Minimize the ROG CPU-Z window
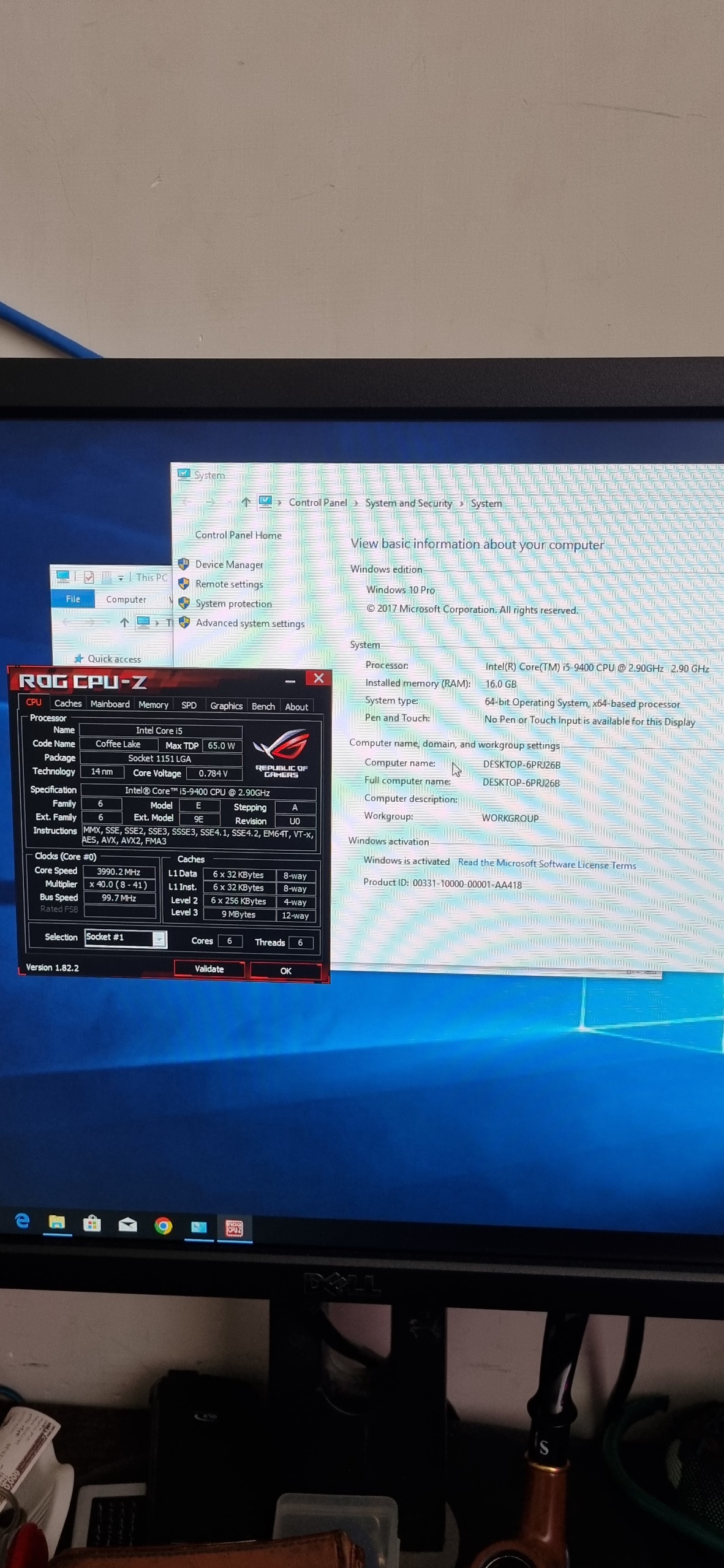Screen dimensions: 724x1568 [290, 681]
